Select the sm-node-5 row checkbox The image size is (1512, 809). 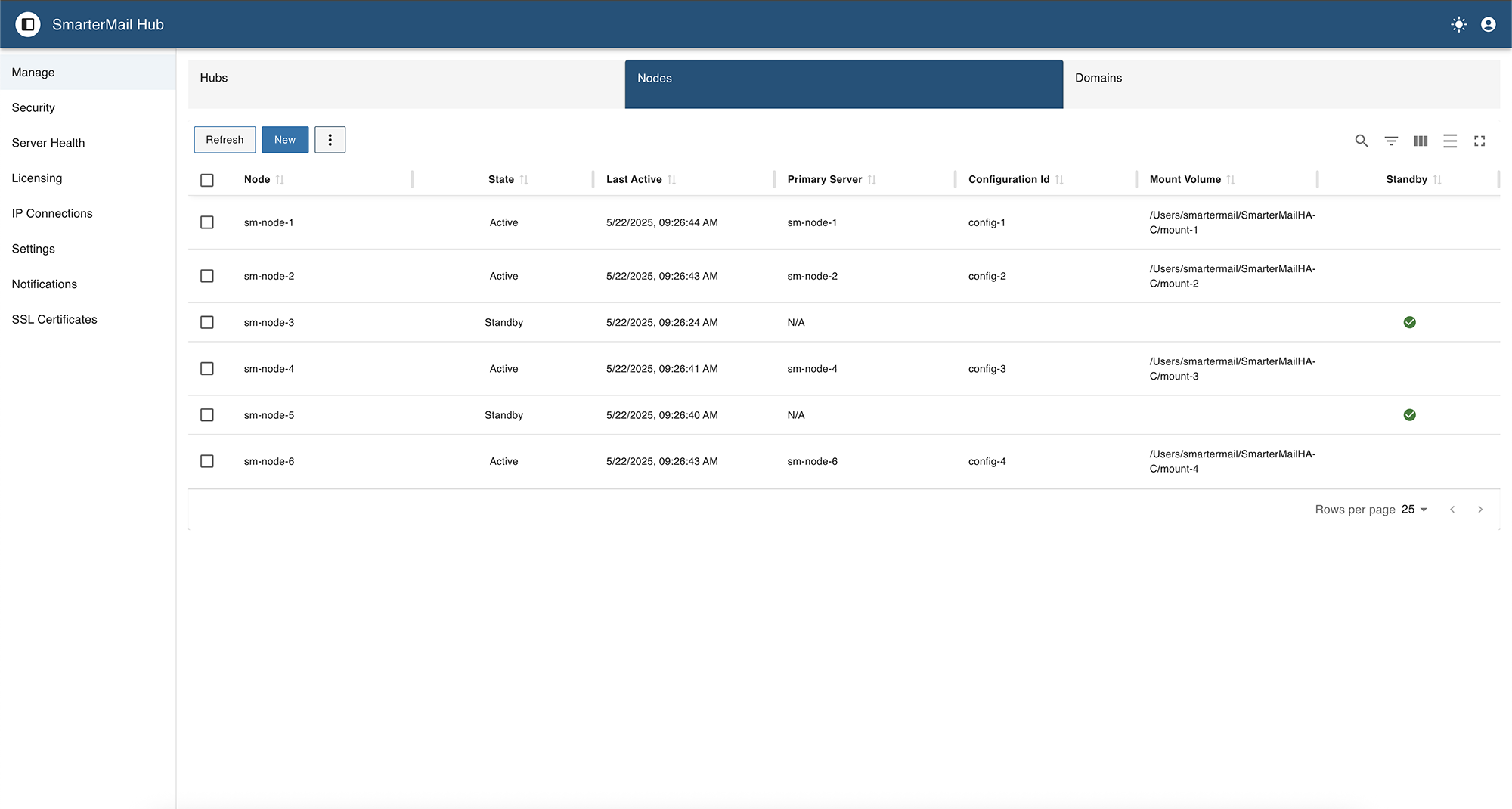207,415
